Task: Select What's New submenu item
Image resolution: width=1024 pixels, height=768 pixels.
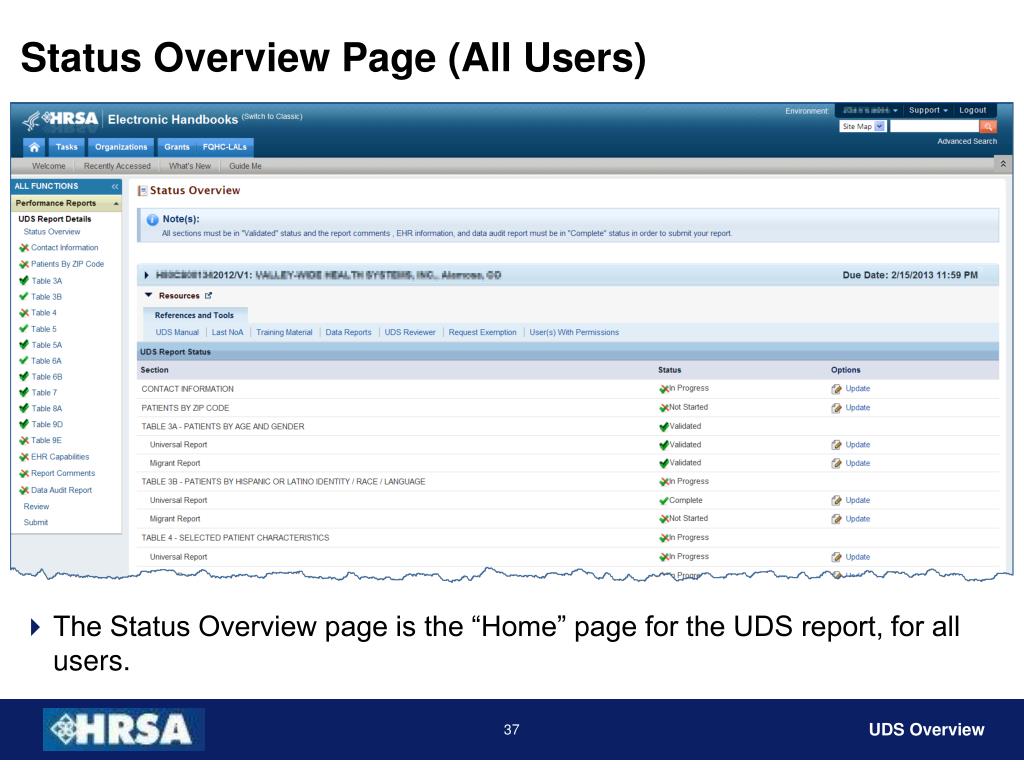Action: tap(189, 166)
